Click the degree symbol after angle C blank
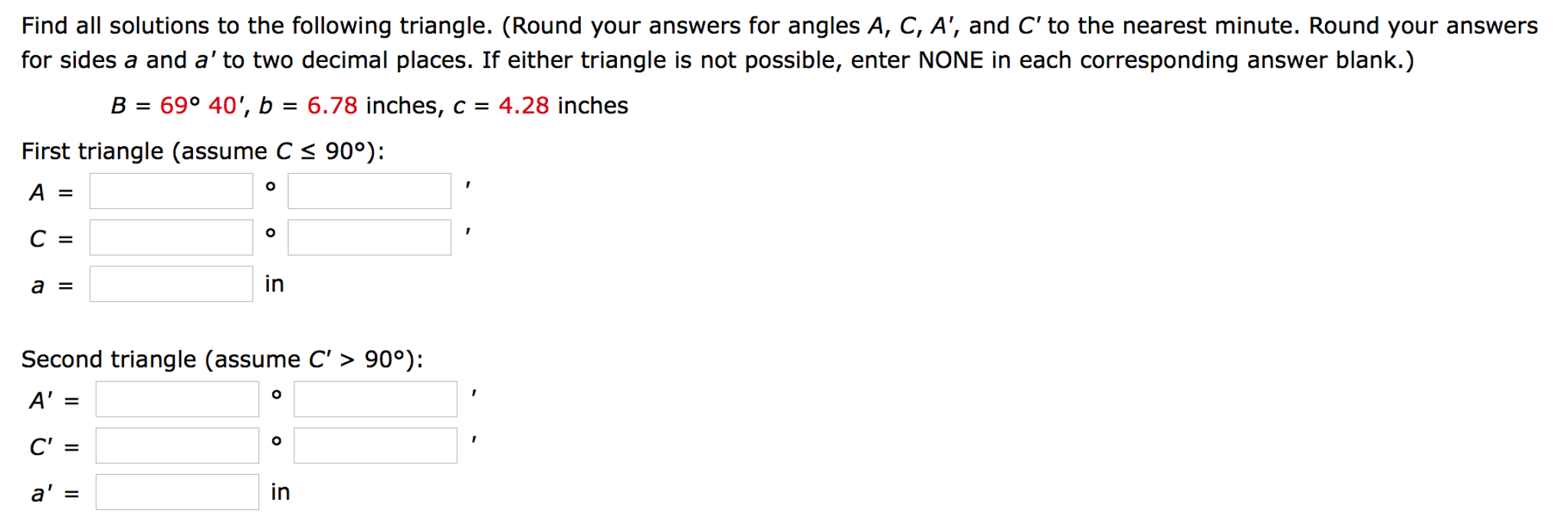1568x523 pixels. tap(270, 232)
